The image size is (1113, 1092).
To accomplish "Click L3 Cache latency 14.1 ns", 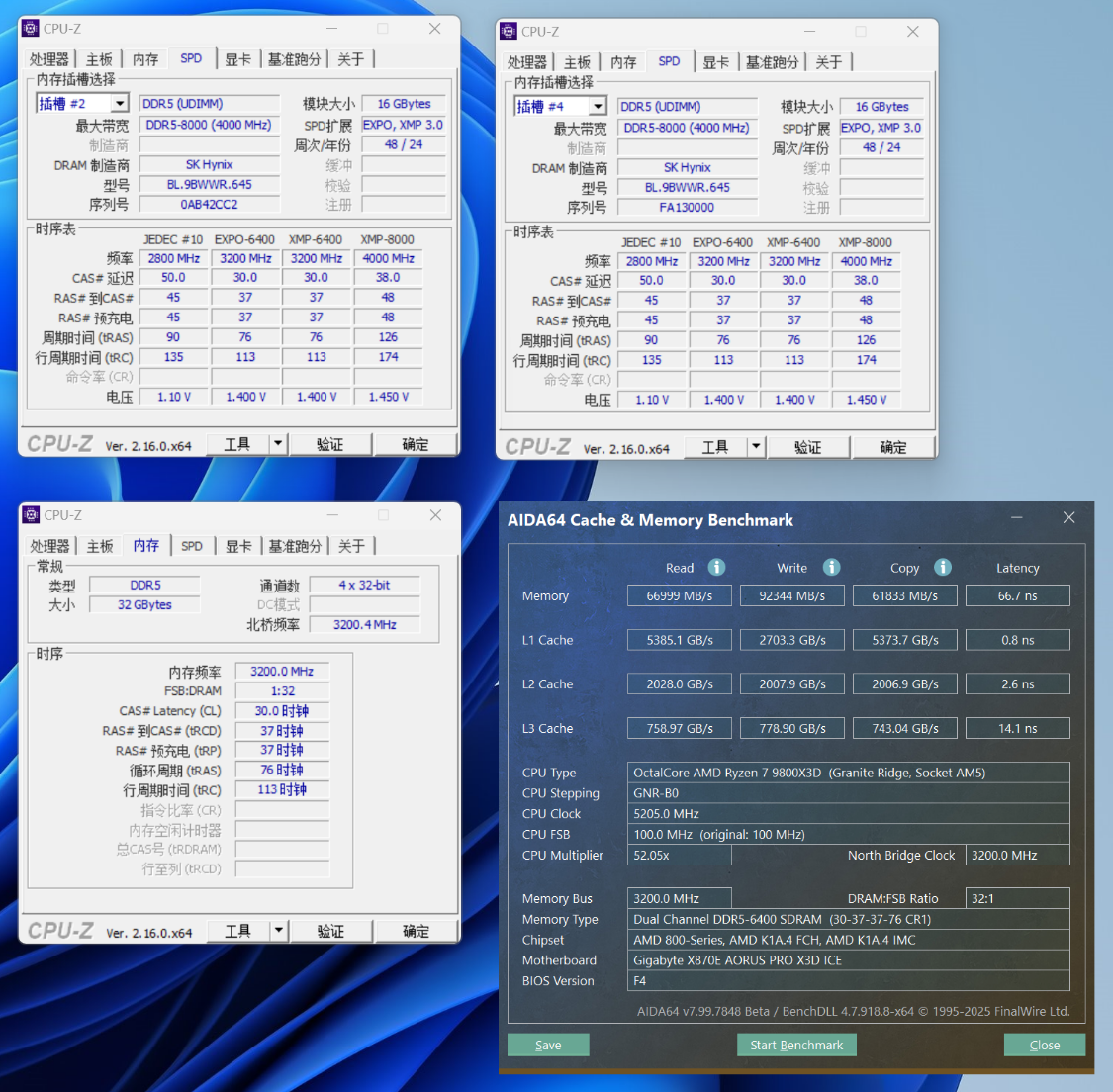I will tap(1018, 728).
